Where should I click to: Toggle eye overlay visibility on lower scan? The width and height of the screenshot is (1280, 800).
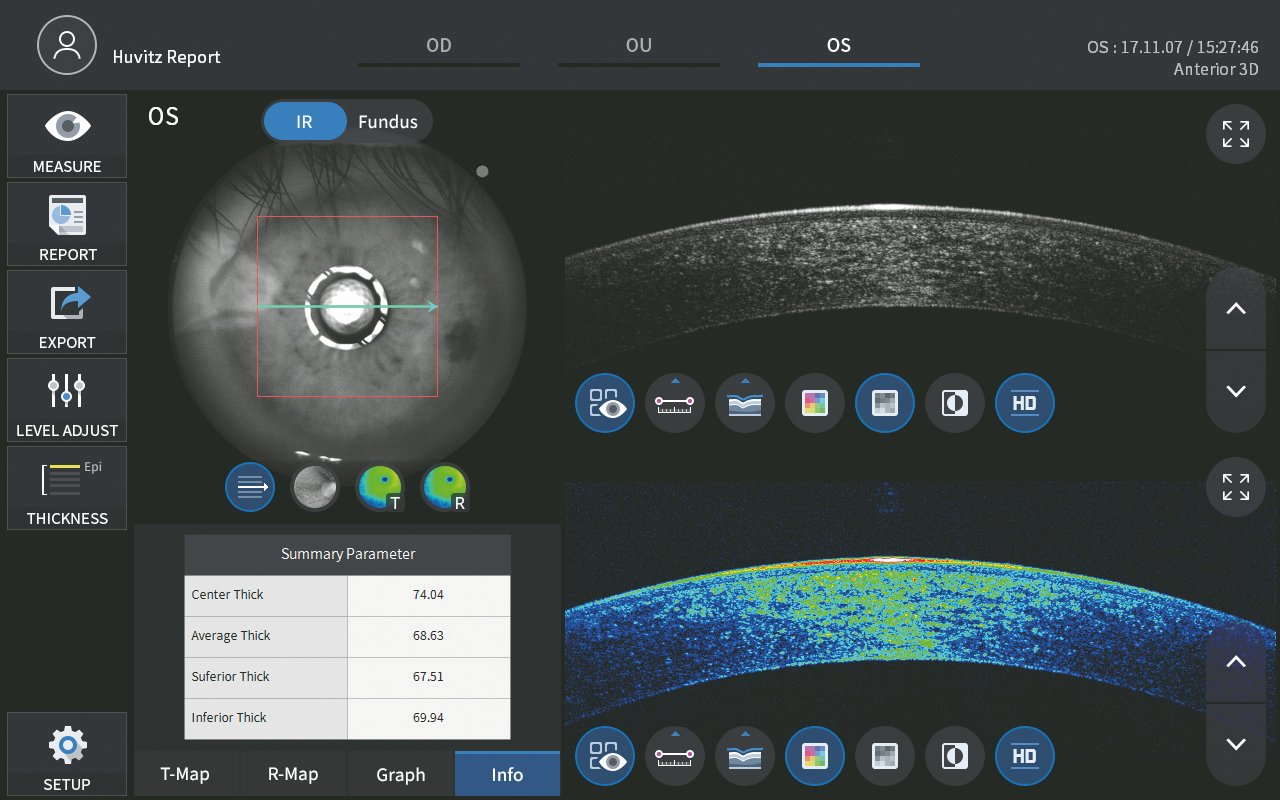click(605, 756)
